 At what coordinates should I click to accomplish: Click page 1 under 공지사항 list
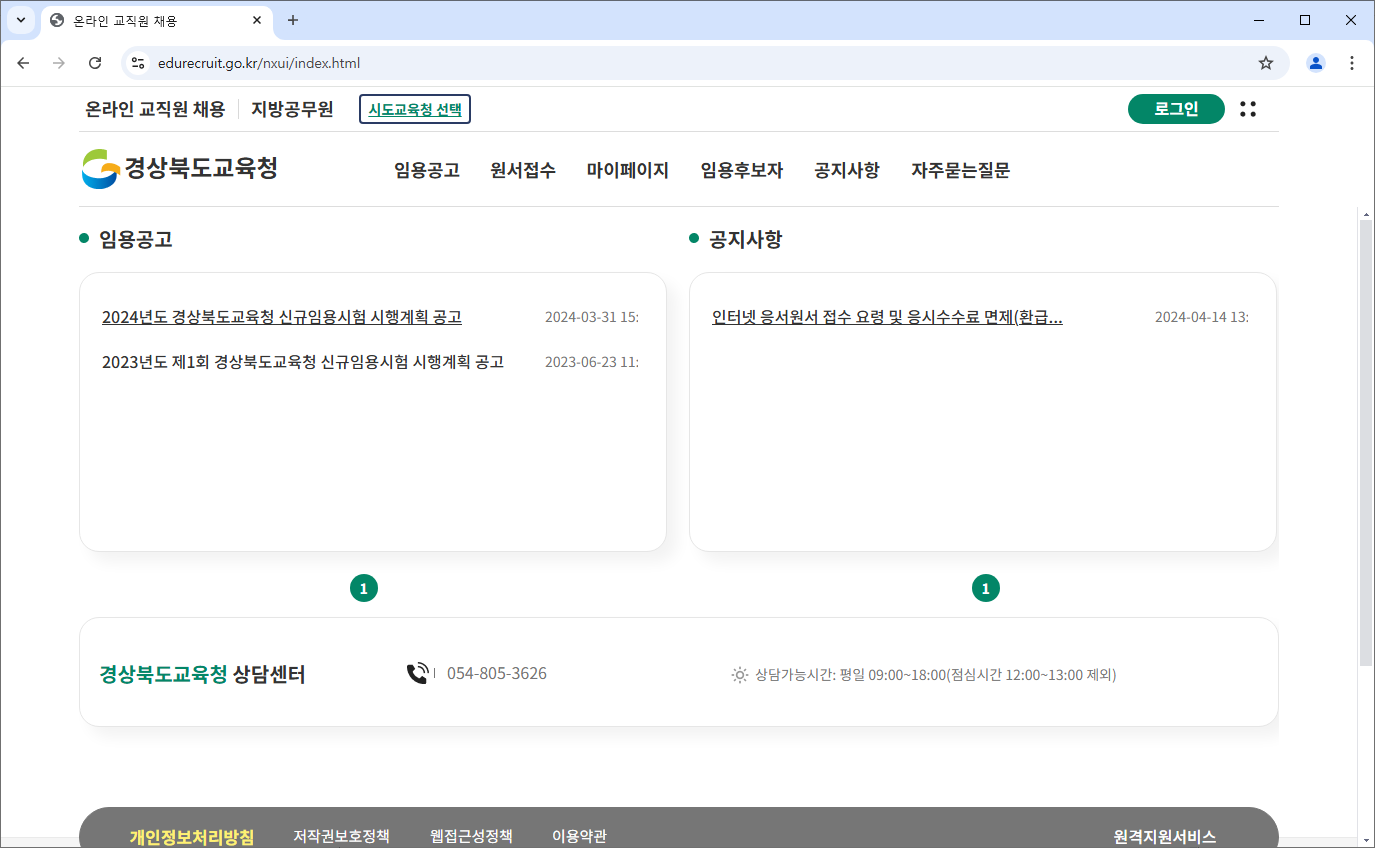(x=986, y=589)
